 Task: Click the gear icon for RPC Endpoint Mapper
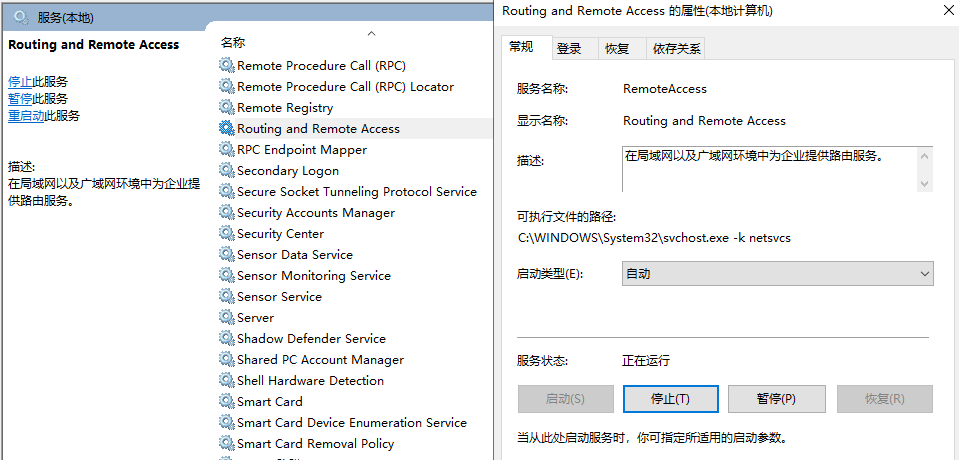pos(226,150)
